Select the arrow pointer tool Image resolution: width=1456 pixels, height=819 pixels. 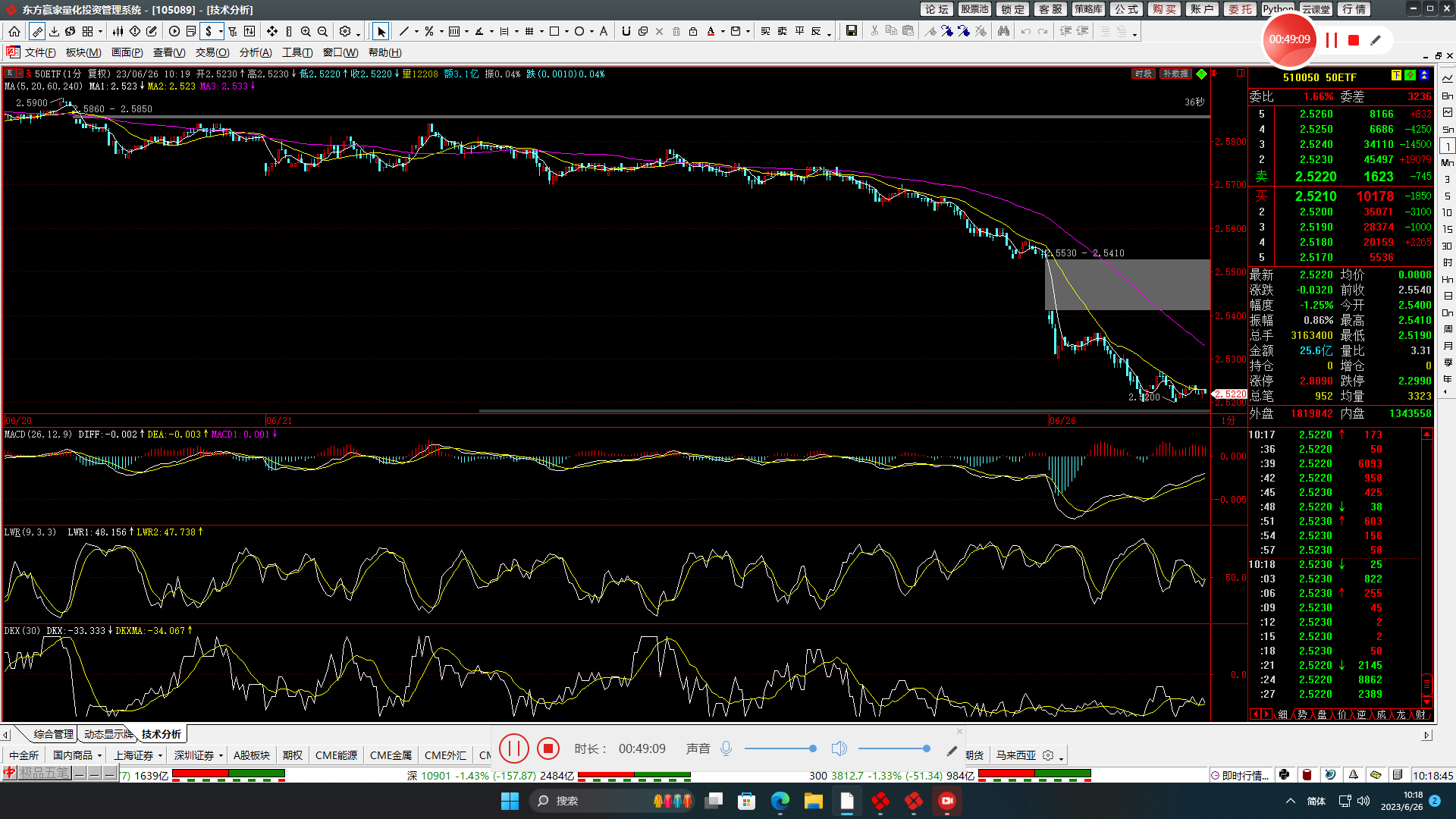click(381, 31)
